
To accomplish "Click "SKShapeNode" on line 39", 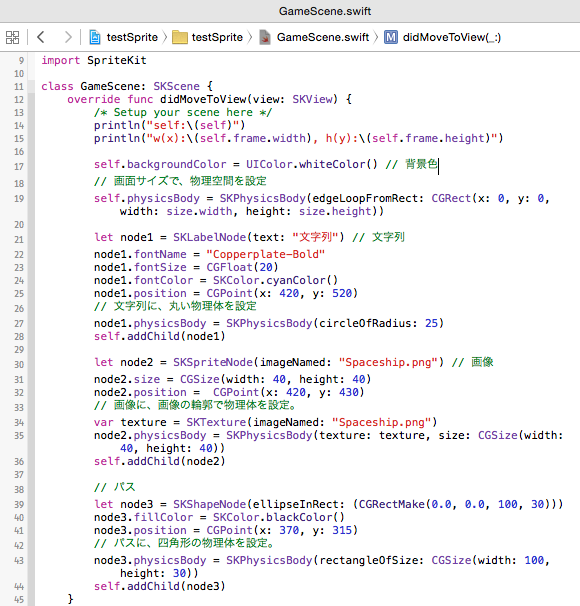I will coord(209,504).
